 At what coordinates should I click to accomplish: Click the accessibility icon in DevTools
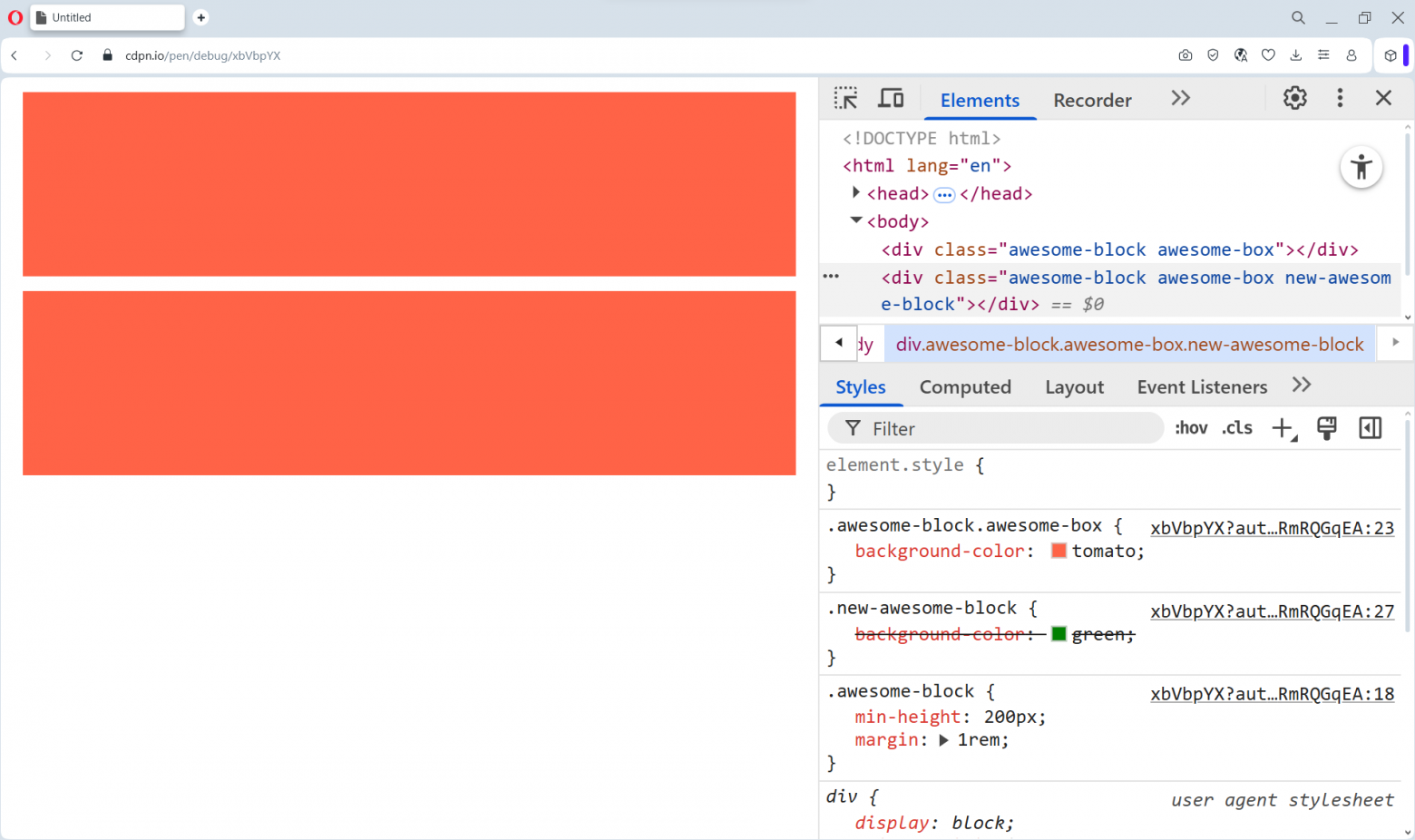(x=1361, y=167)
